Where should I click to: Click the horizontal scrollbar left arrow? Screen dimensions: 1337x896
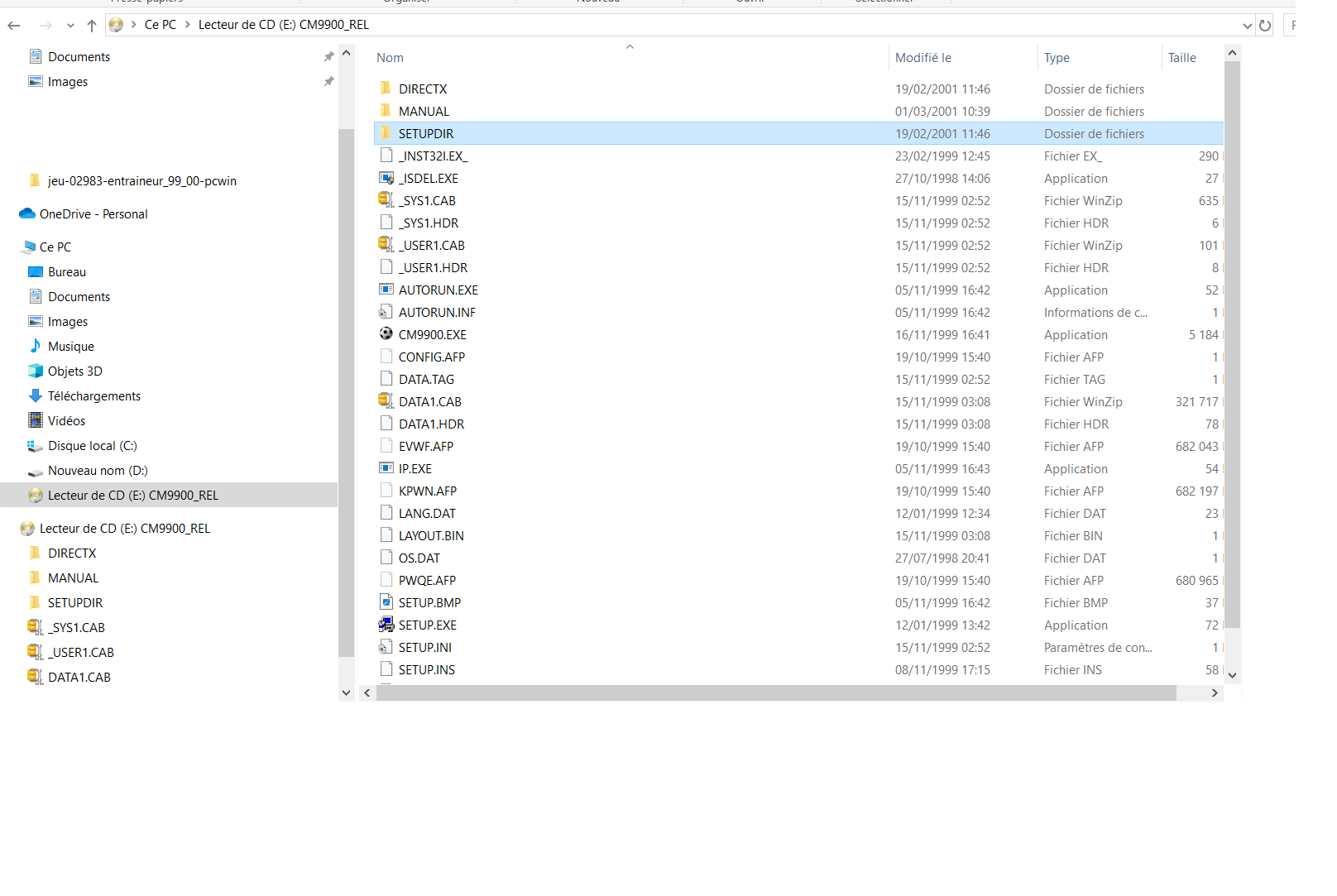pos(367,693)
